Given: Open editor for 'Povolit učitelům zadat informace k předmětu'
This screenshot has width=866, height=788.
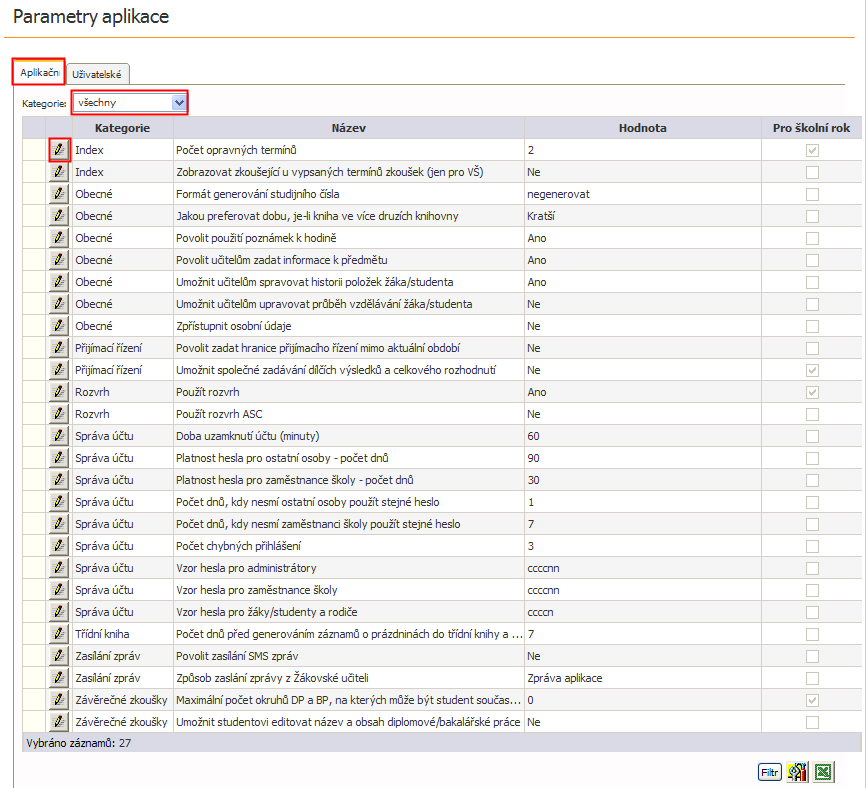Looking at the screenshot, I should [x=59, y=260].
